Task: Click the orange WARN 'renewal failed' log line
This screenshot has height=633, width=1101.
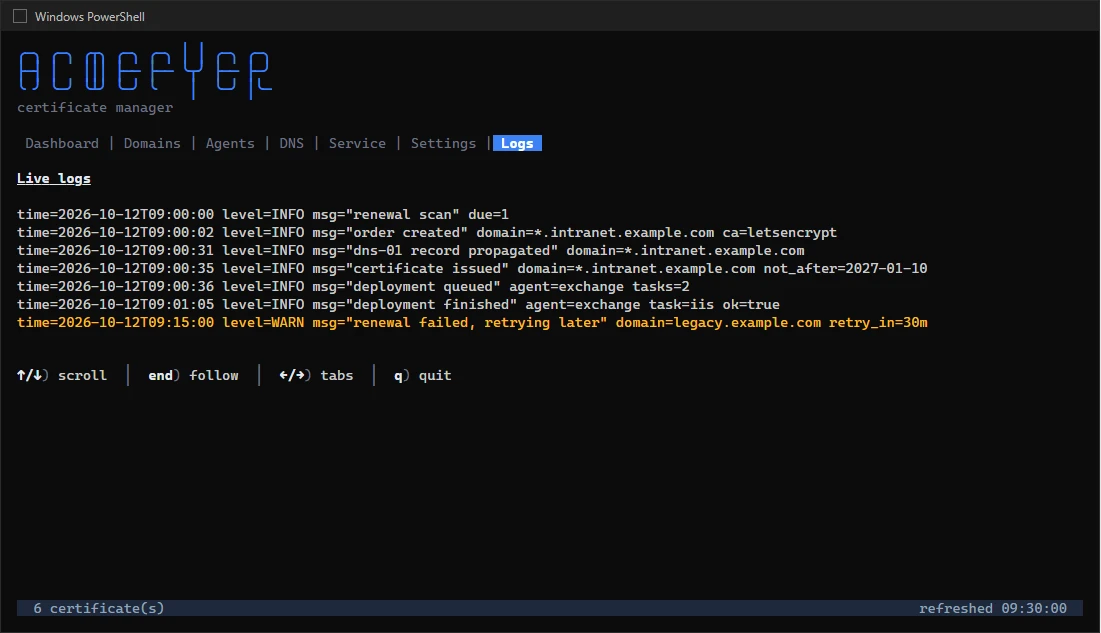Action: tap(472, 322)
